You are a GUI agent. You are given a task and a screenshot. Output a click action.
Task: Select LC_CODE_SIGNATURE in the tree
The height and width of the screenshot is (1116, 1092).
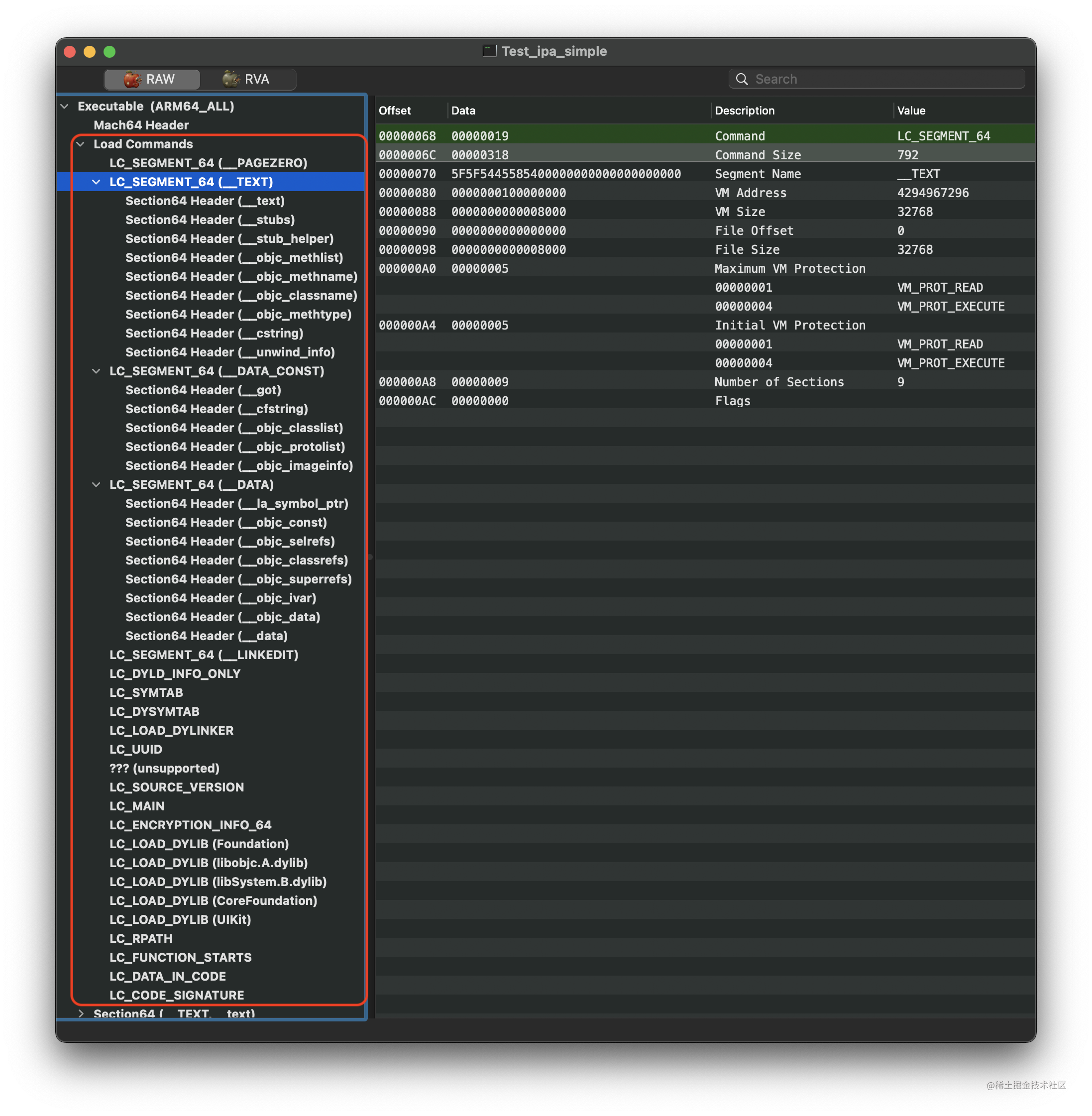177,995
